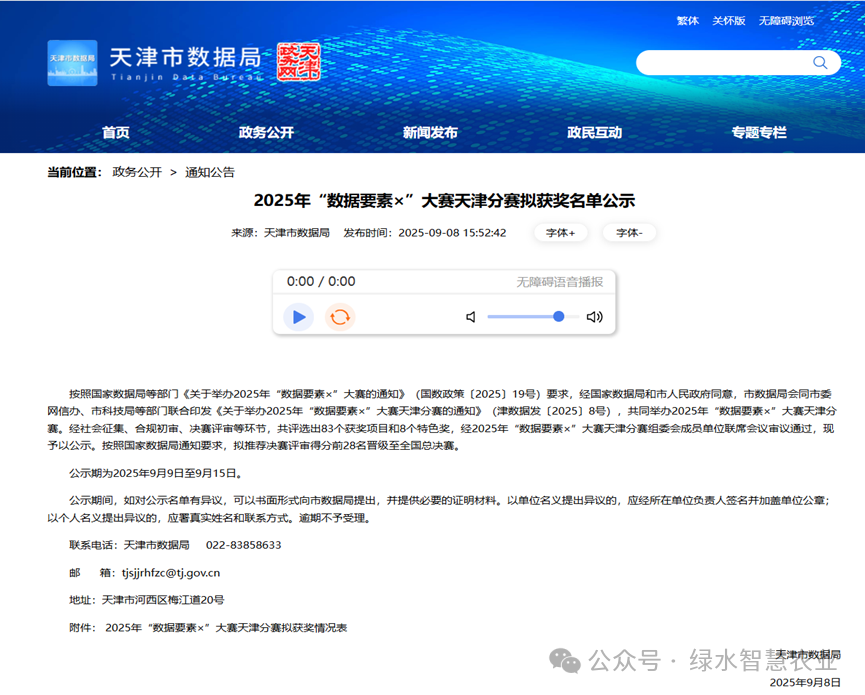This screenshot has height=695, width=865.
Task: Open the 政务公开 navigation menu
Action: 266,130
